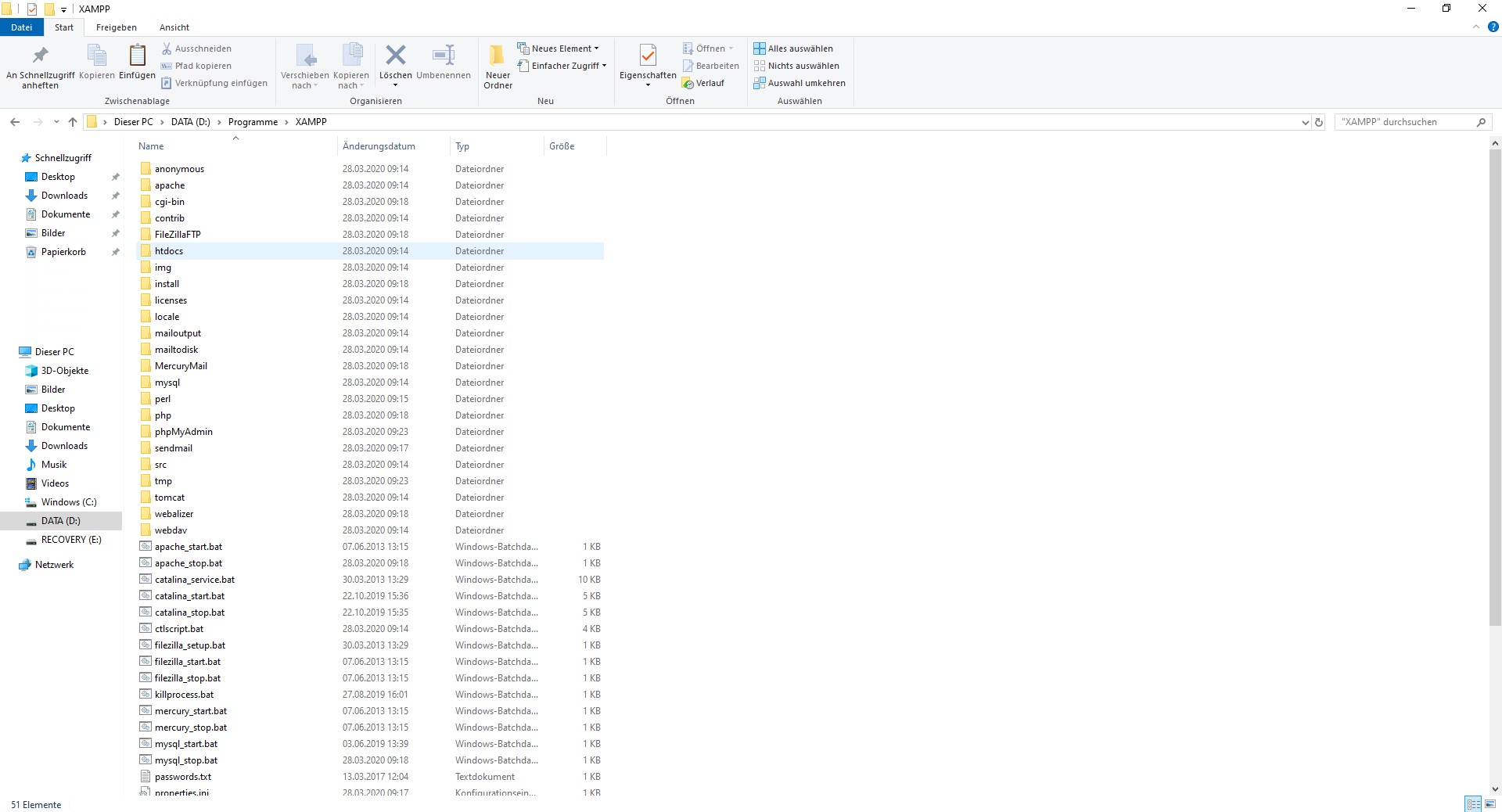This screenshot has height=812, width=1502.
Task: Switch to the Freigeben tab
Action: coord(117,27)
